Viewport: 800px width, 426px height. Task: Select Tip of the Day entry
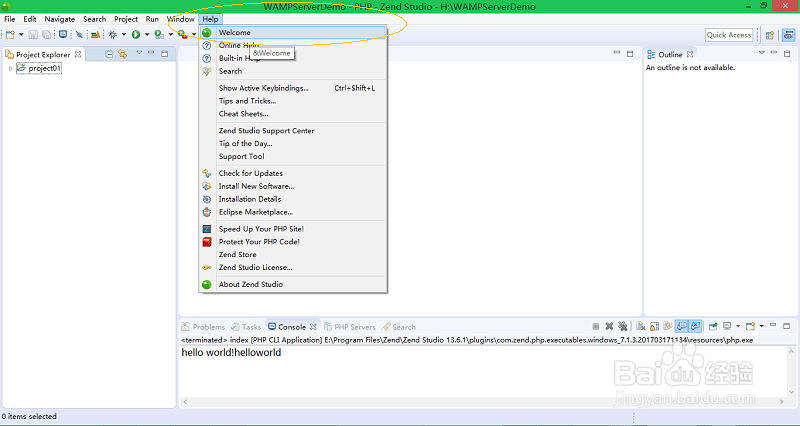pyautogui.click(x=293, y=143)
